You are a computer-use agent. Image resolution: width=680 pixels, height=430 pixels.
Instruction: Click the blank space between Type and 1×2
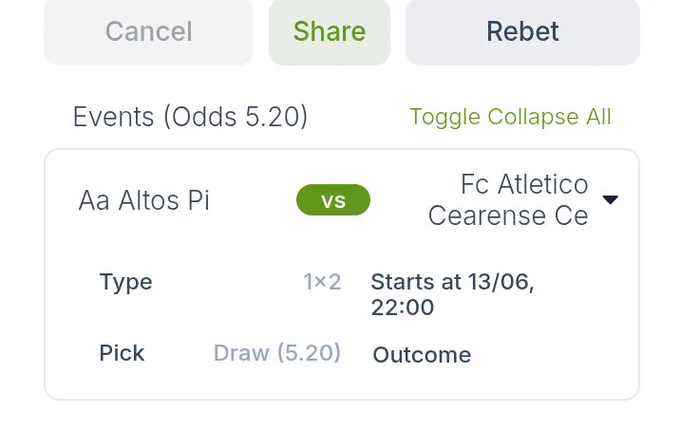point(227,282)
